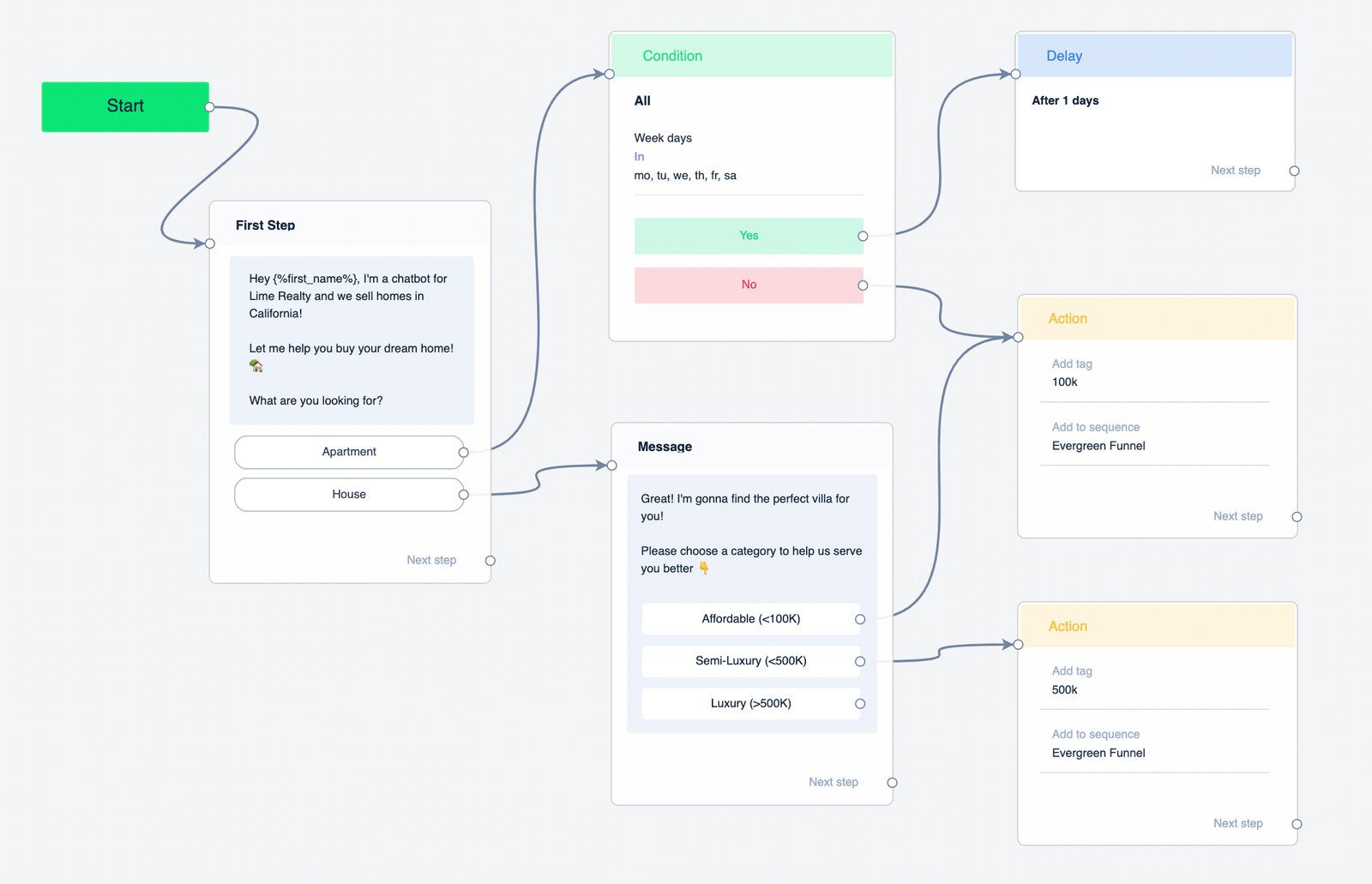Click the Semi-Luxury (<500K) output connector
This screenshot has width=1372, height=884.
pyautogui.click(x=860, y=662)
